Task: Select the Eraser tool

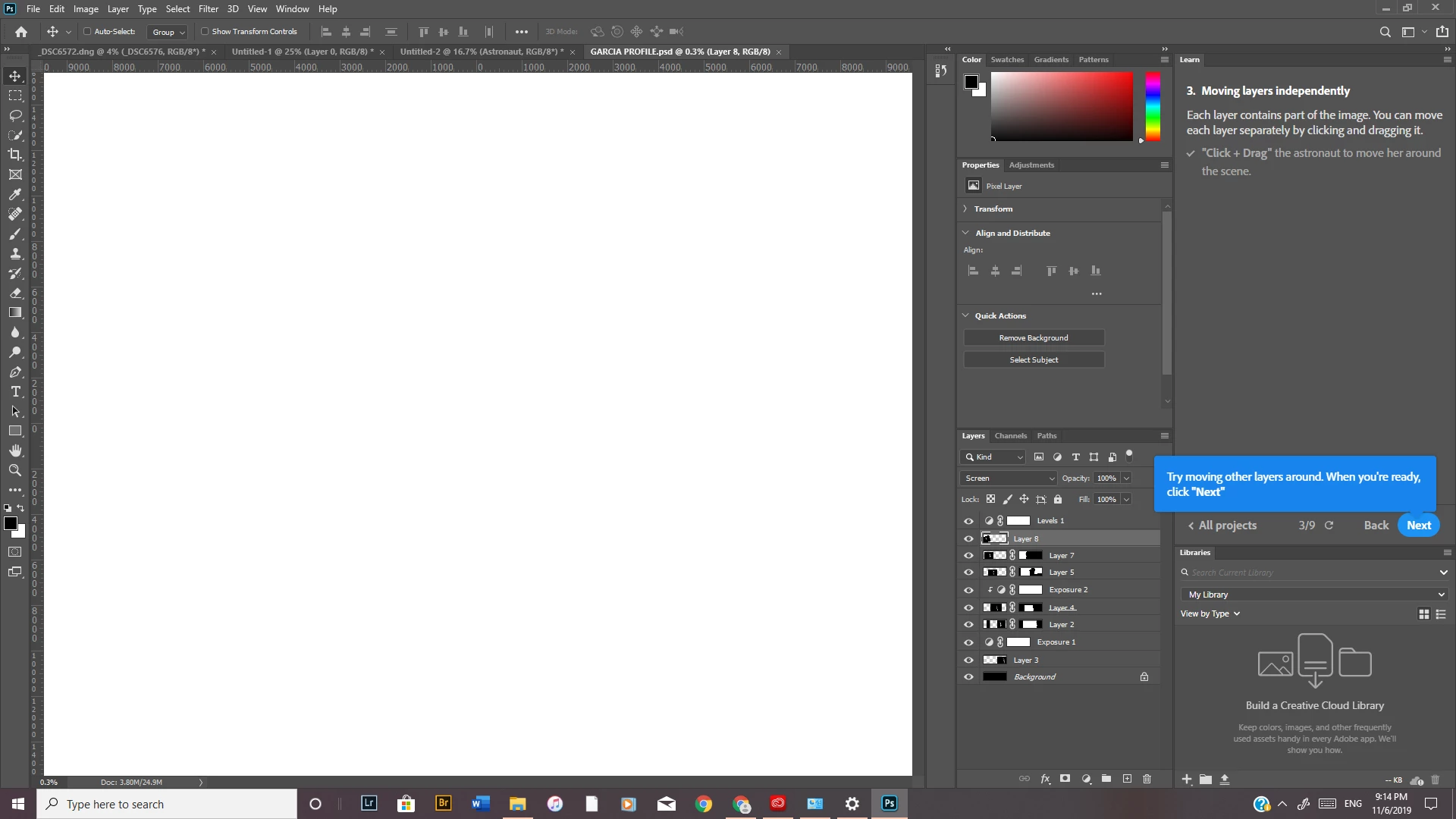Action: click(x=15, y=293)
